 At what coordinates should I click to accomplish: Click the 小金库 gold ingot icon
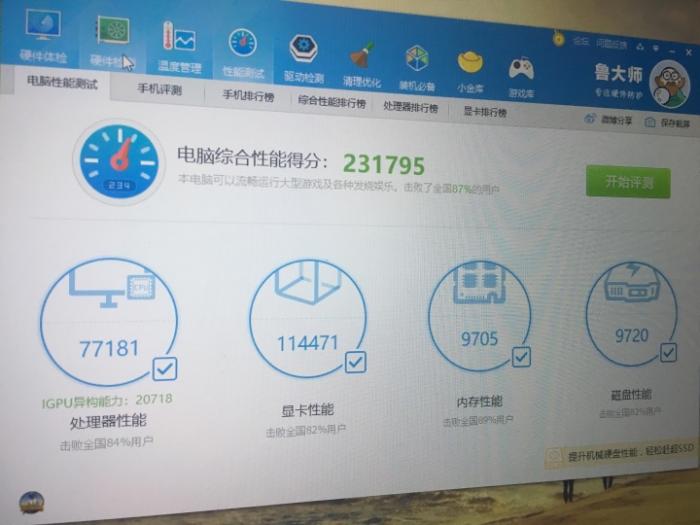click(470, 64)
